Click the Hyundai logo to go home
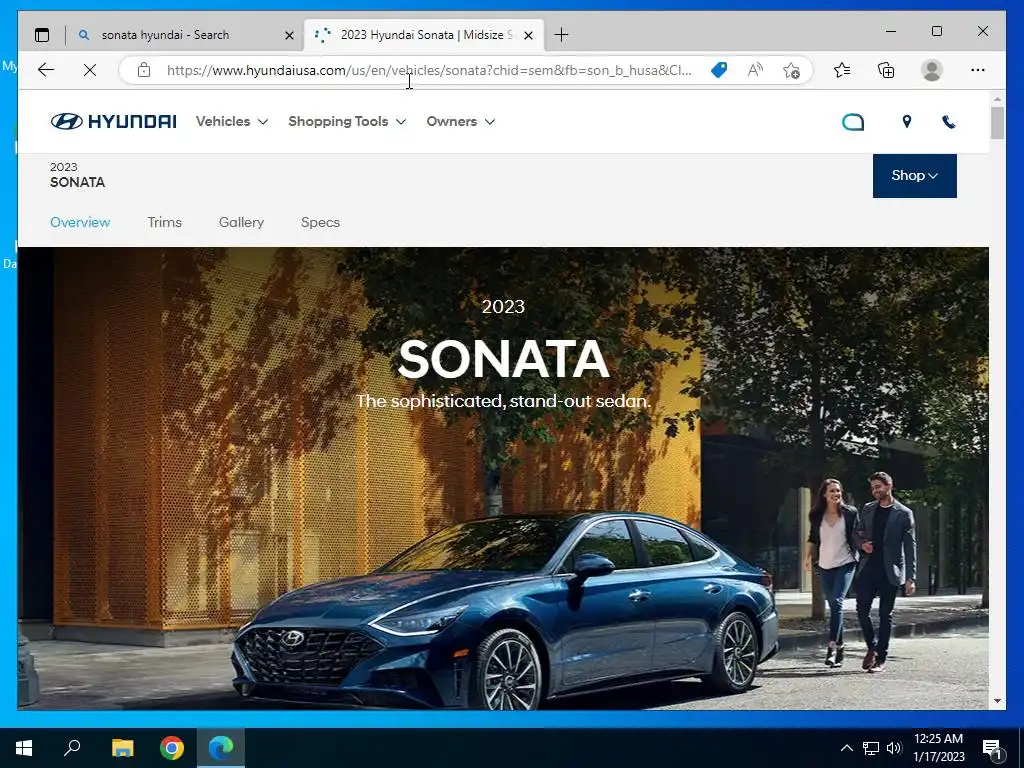The image size is (1024, 768). coord(114,121)
